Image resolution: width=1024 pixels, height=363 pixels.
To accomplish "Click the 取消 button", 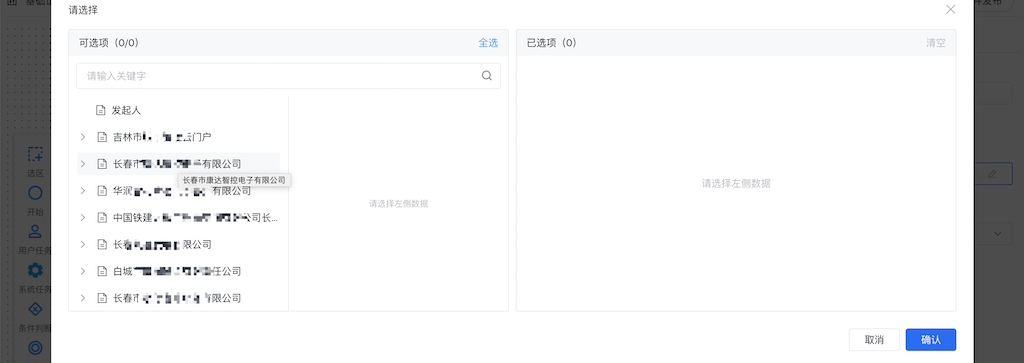I will (874, 339).
